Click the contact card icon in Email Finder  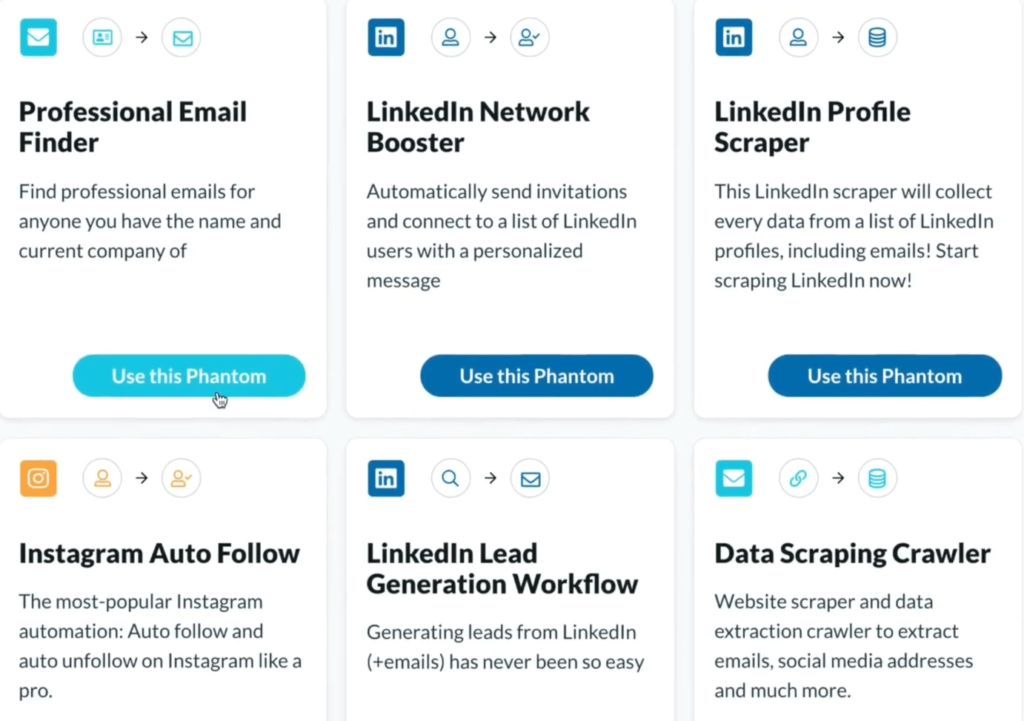click(x=102, y=37)
